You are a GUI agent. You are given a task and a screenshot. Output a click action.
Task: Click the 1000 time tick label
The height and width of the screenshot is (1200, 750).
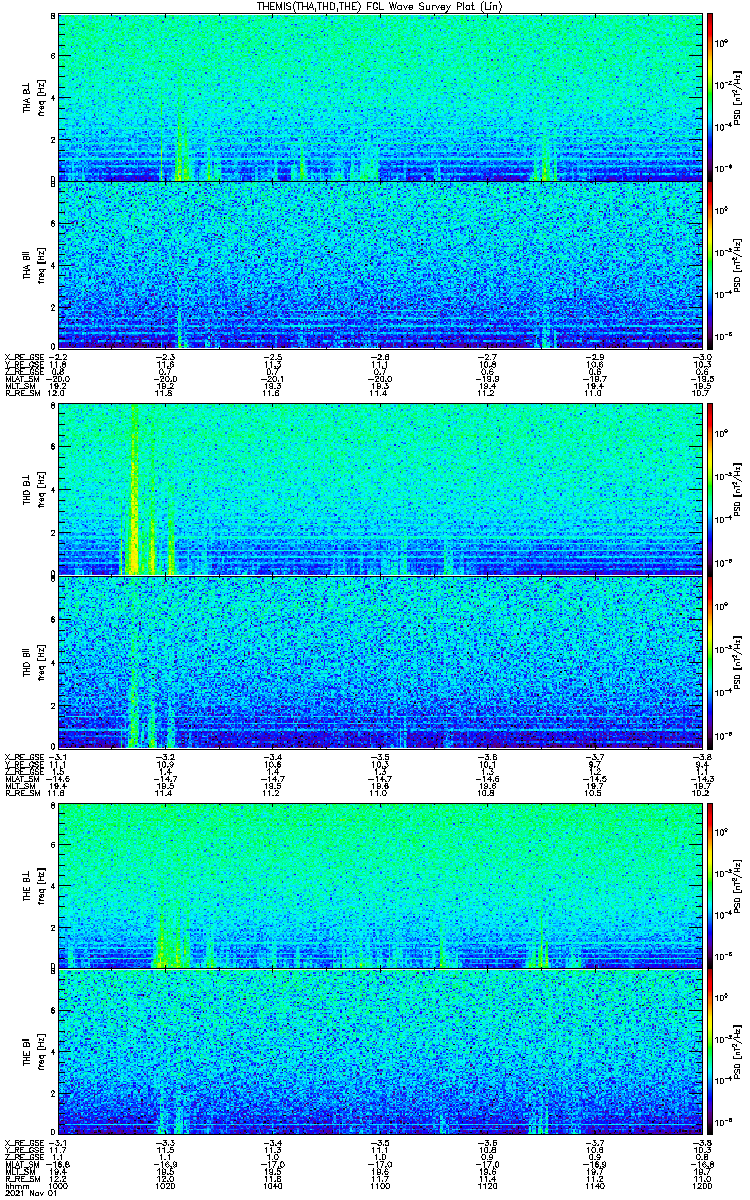click(58, 1187)
